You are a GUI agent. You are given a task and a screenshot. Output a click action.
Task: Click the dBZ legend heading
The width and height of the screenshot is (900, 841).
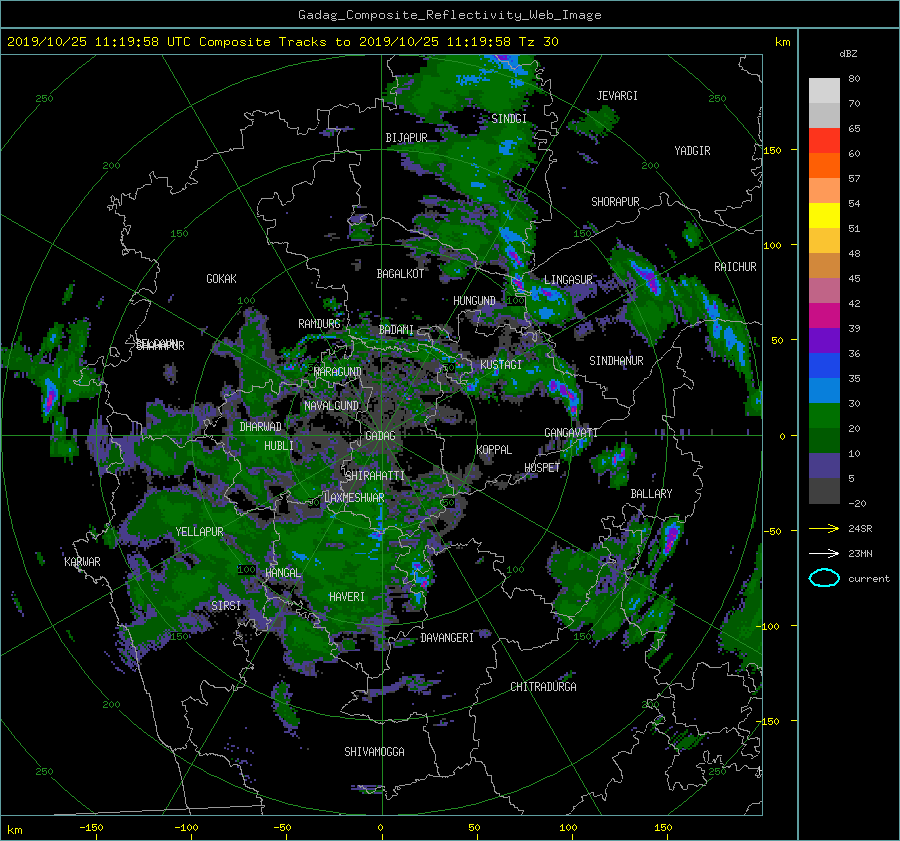pyautogui.click(x=848, y=53)
